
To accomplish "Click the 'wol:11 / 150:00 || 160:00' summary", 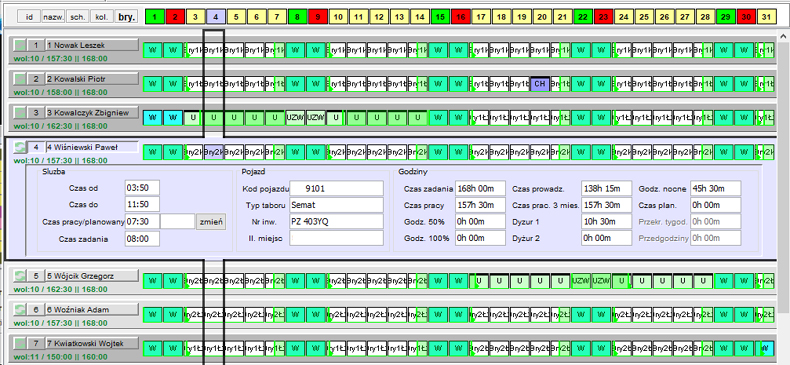I will 60,357.
